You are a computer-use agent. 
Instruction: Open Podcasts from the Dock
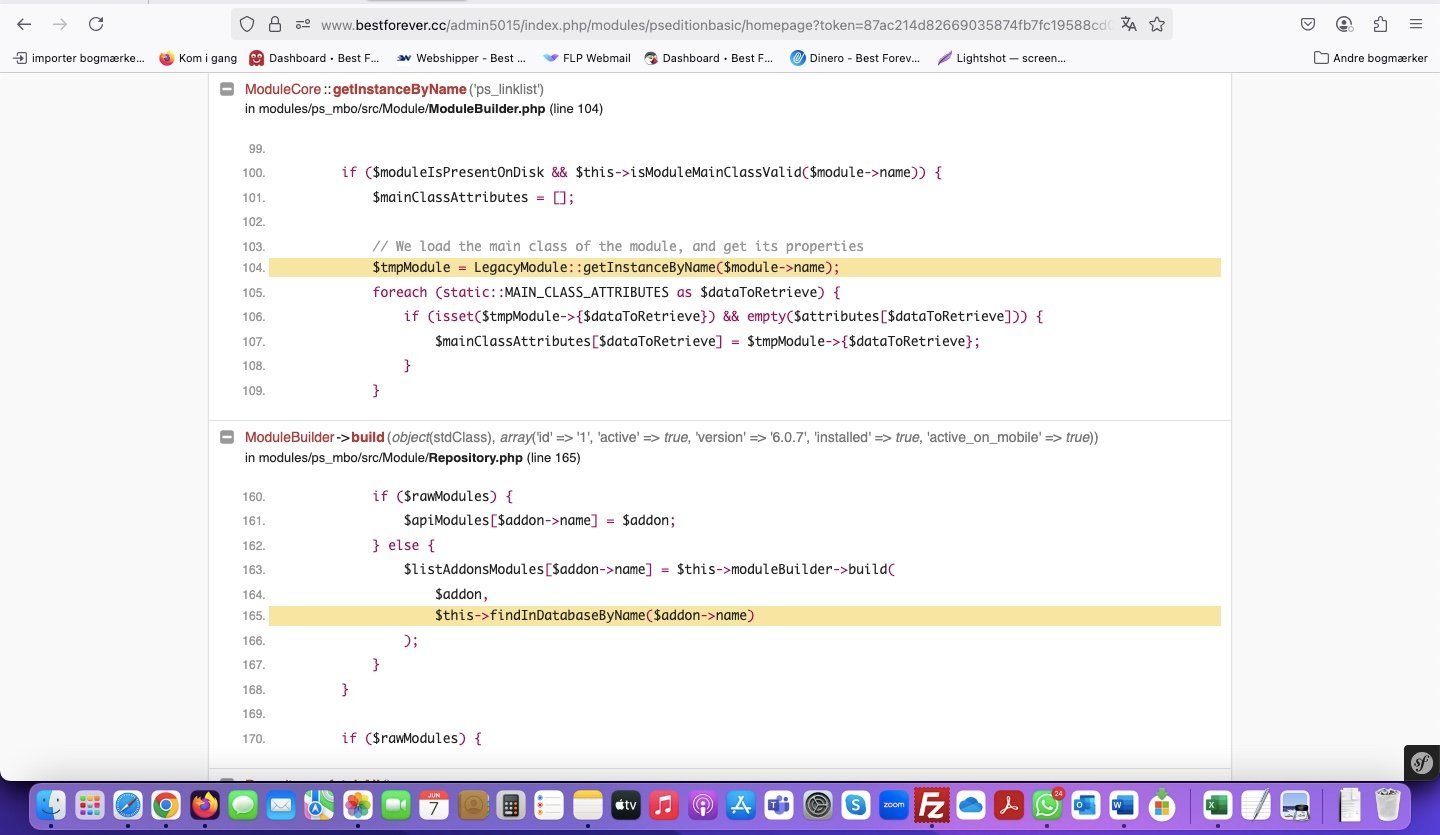coord(702,805)
